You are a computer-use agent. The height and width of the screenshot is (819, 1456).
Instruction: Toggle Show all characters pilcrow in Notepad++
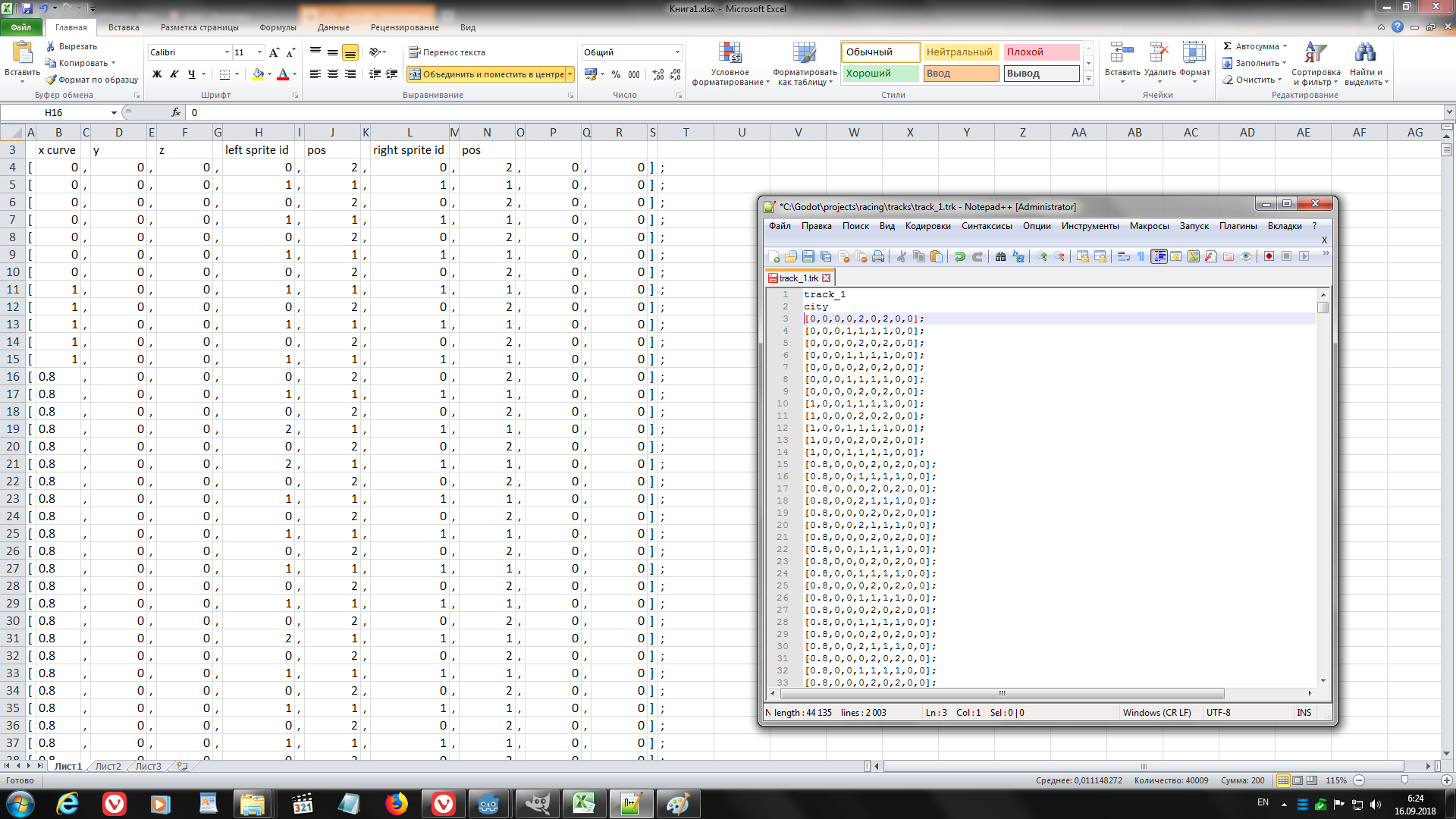pos(1141,257)
